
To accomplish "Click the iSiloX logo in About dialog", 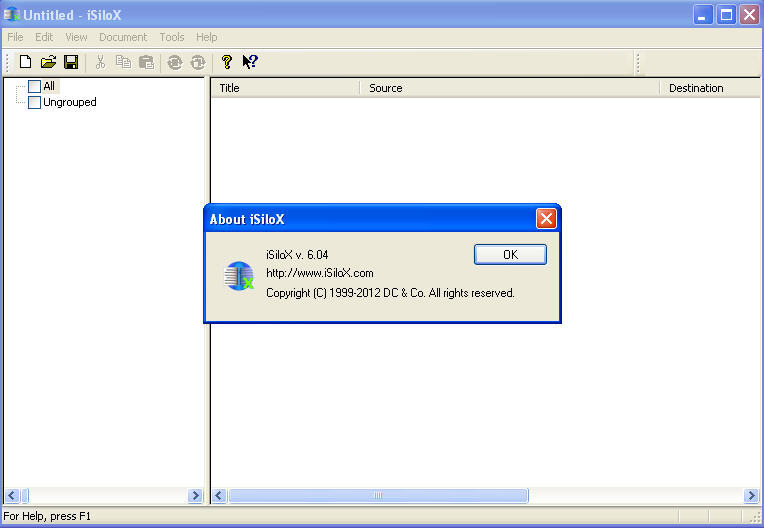I will [239, 276].
